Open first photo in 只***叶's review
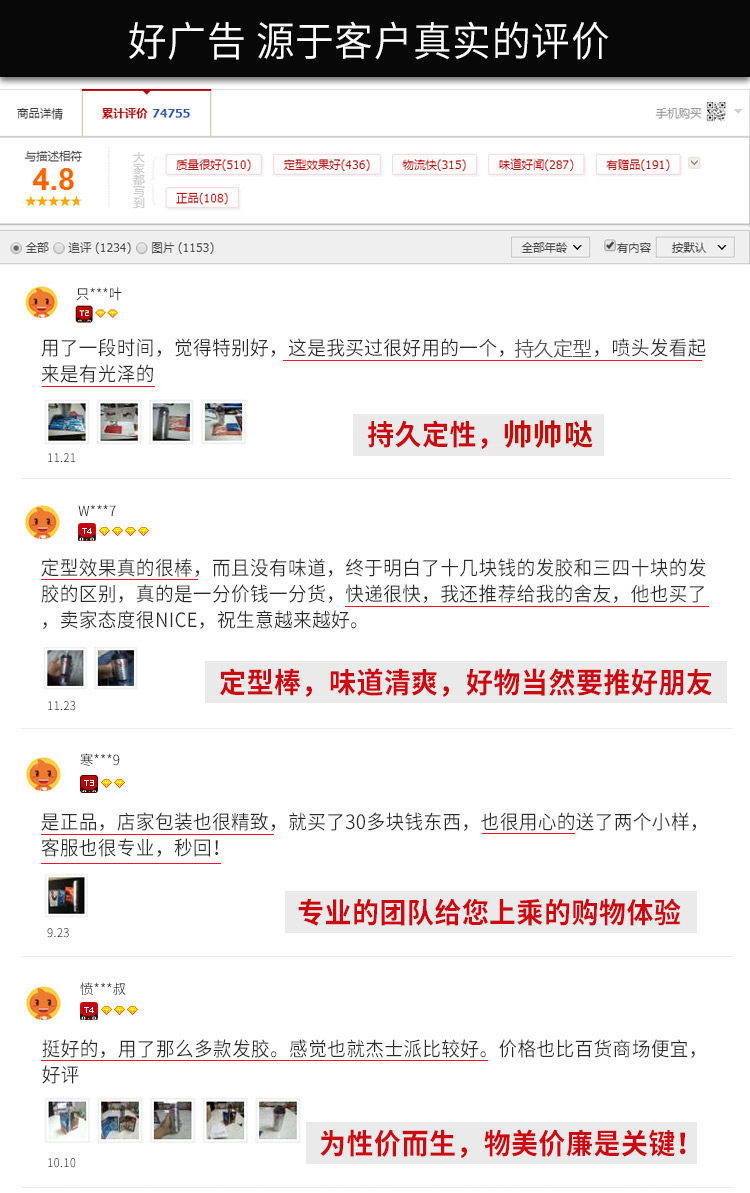The image size is (750, 1193). tap(67, 422)
